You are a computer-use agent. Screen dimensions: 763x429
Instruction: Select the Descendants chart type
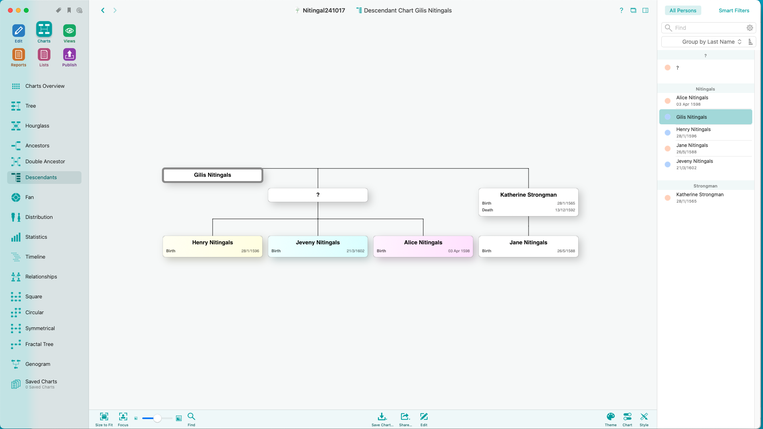[44, 178]
